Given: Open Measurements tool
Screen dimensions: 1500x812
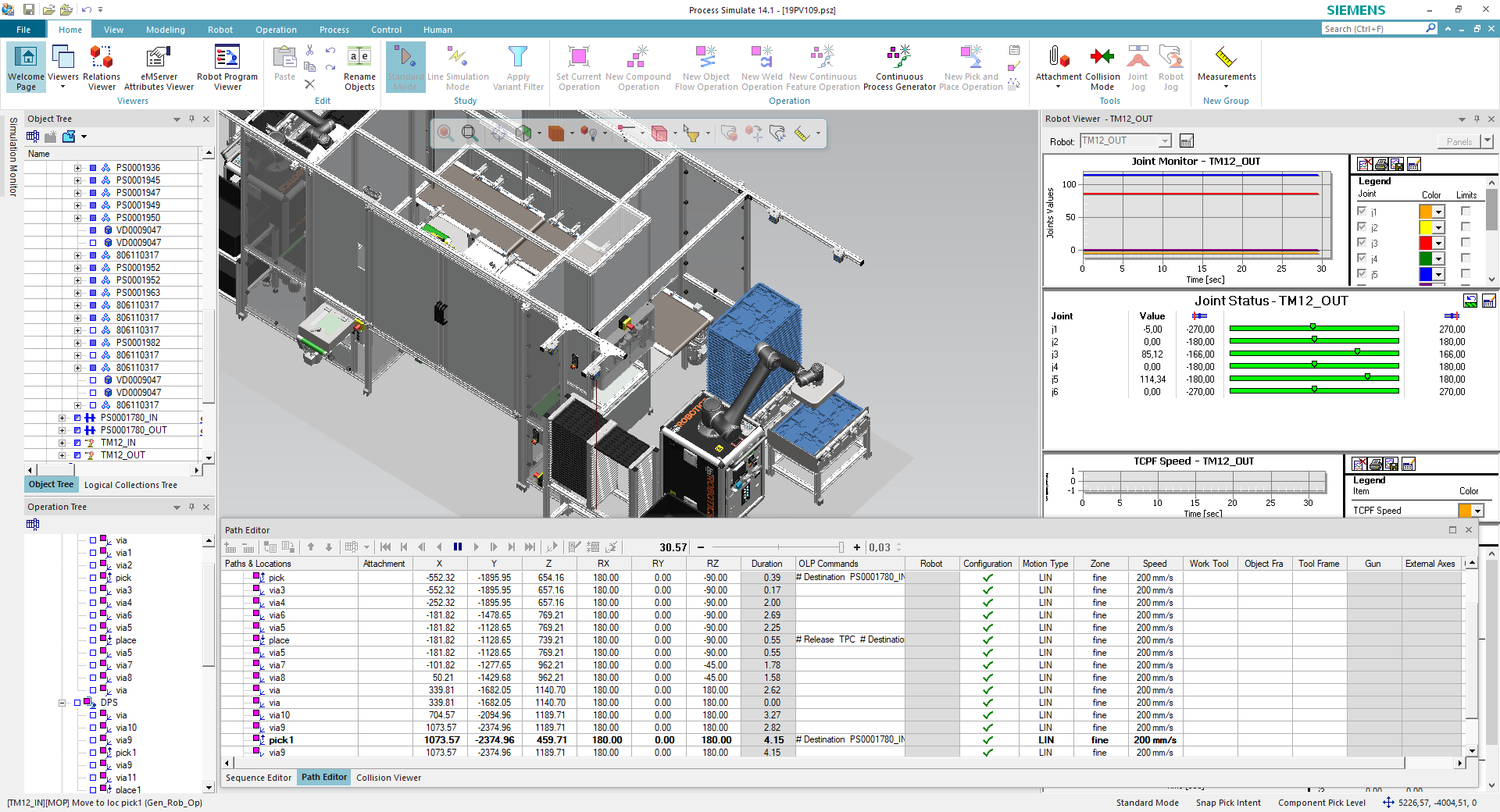Looking at the screenshot, I should pos(1227,67).
